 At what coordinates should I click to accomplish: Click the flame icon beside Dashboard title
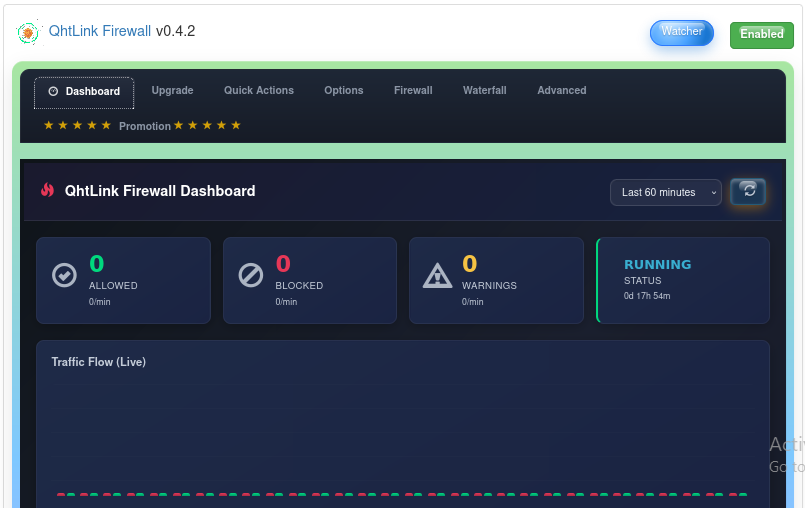tap(47, 190)
